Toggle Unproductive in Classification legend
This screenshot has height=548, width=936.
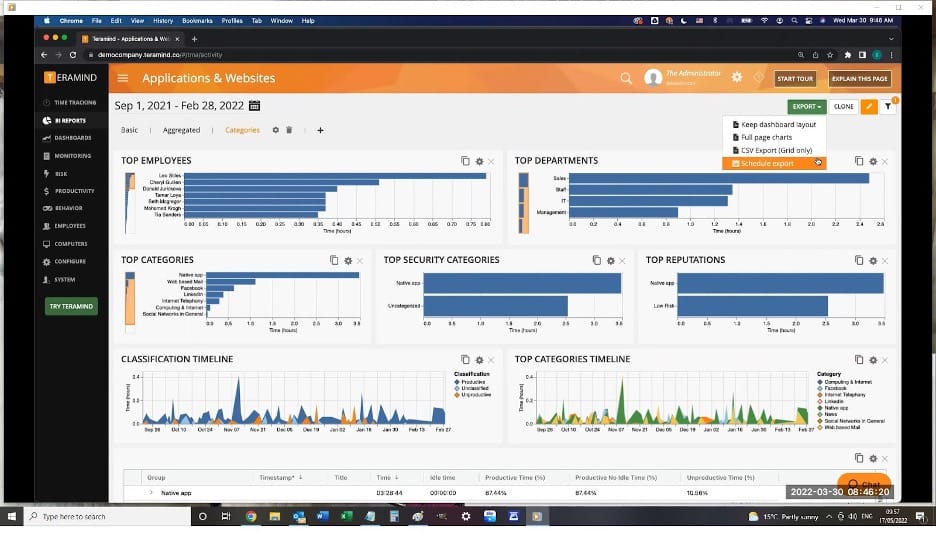point(473,395)
